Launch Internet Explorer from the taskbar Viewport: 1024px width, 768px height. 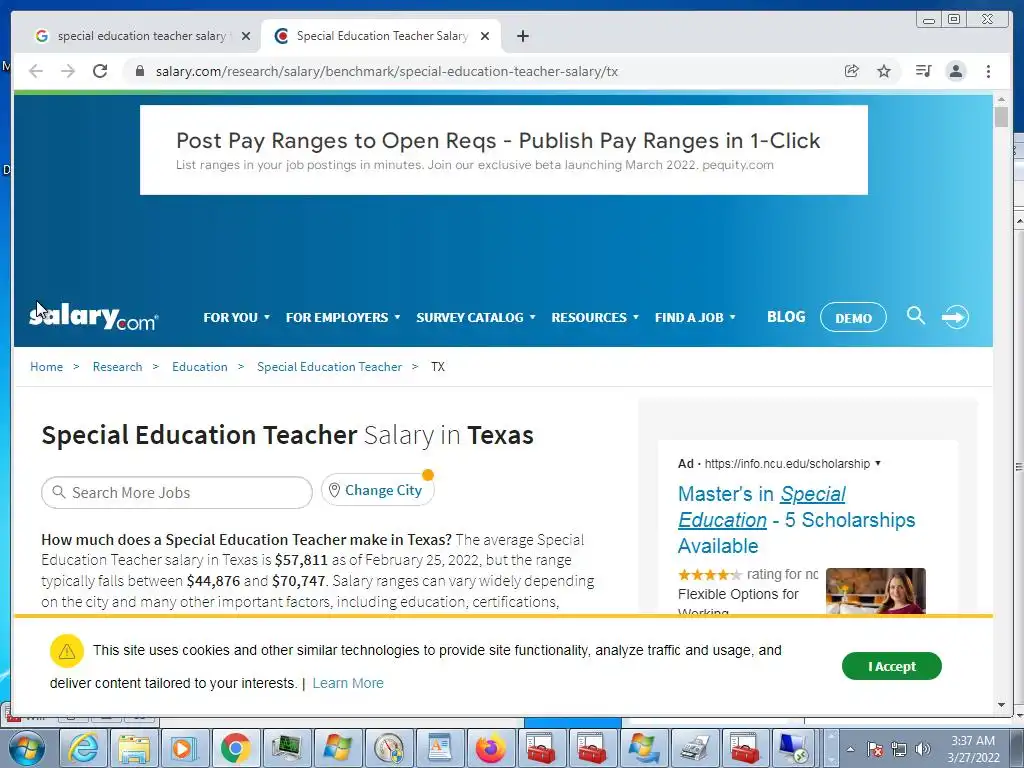pos(84,748)
